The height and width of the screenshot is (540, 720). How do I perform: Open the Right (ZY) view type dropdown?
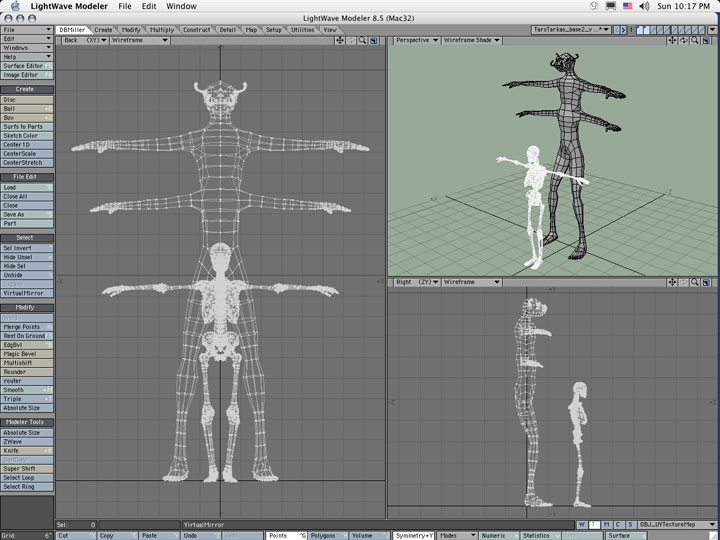coord(416,282)
